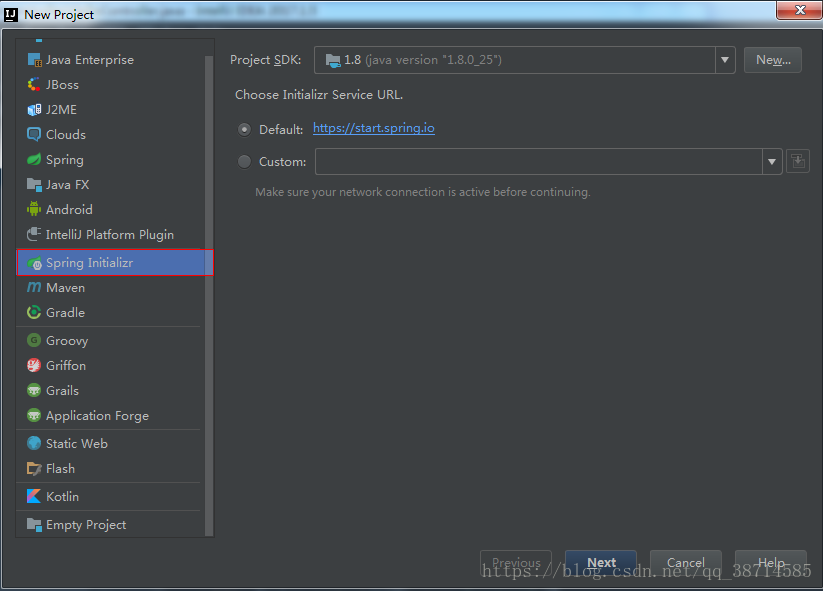
Task: Open Help for this dialog
Action: click(771, 563)
